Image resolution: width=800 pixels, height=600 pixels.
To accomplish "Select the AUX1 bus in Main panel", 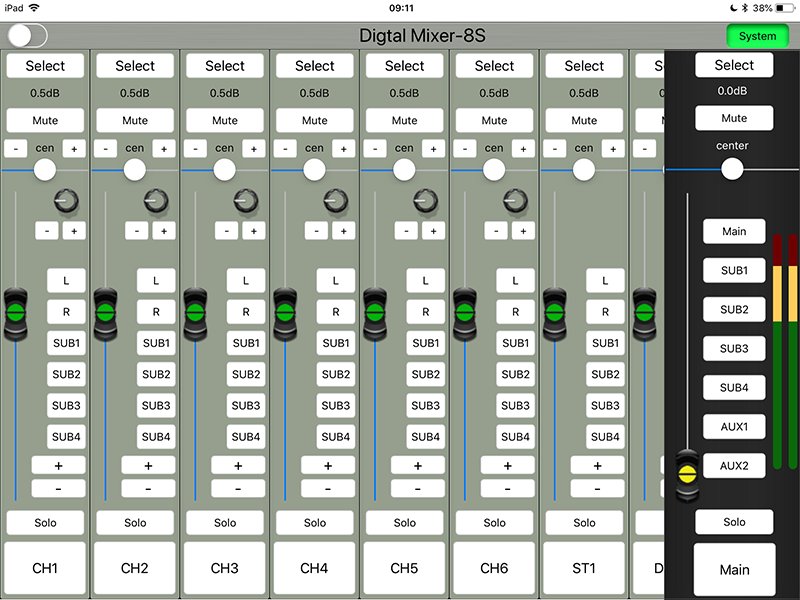I will [734, 427].
